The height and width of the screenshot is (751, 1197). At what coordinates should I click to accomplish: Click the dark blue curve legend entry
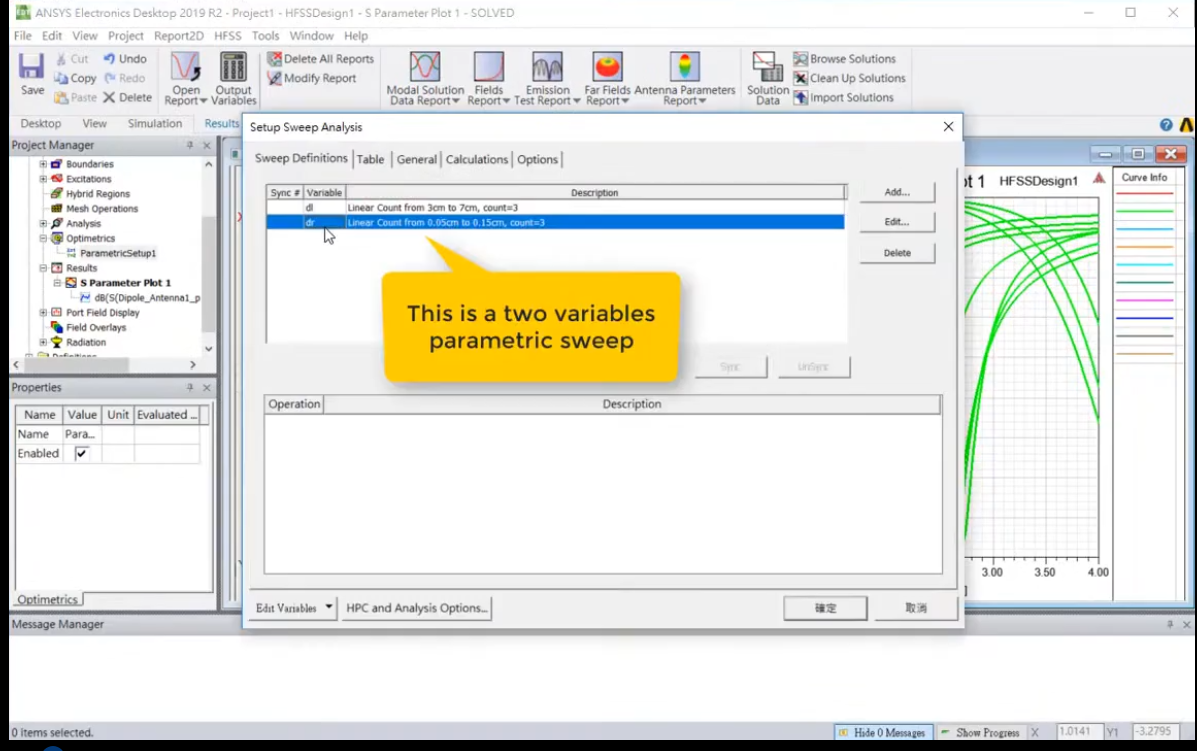pyautogui.click(x=1144, y=317)
